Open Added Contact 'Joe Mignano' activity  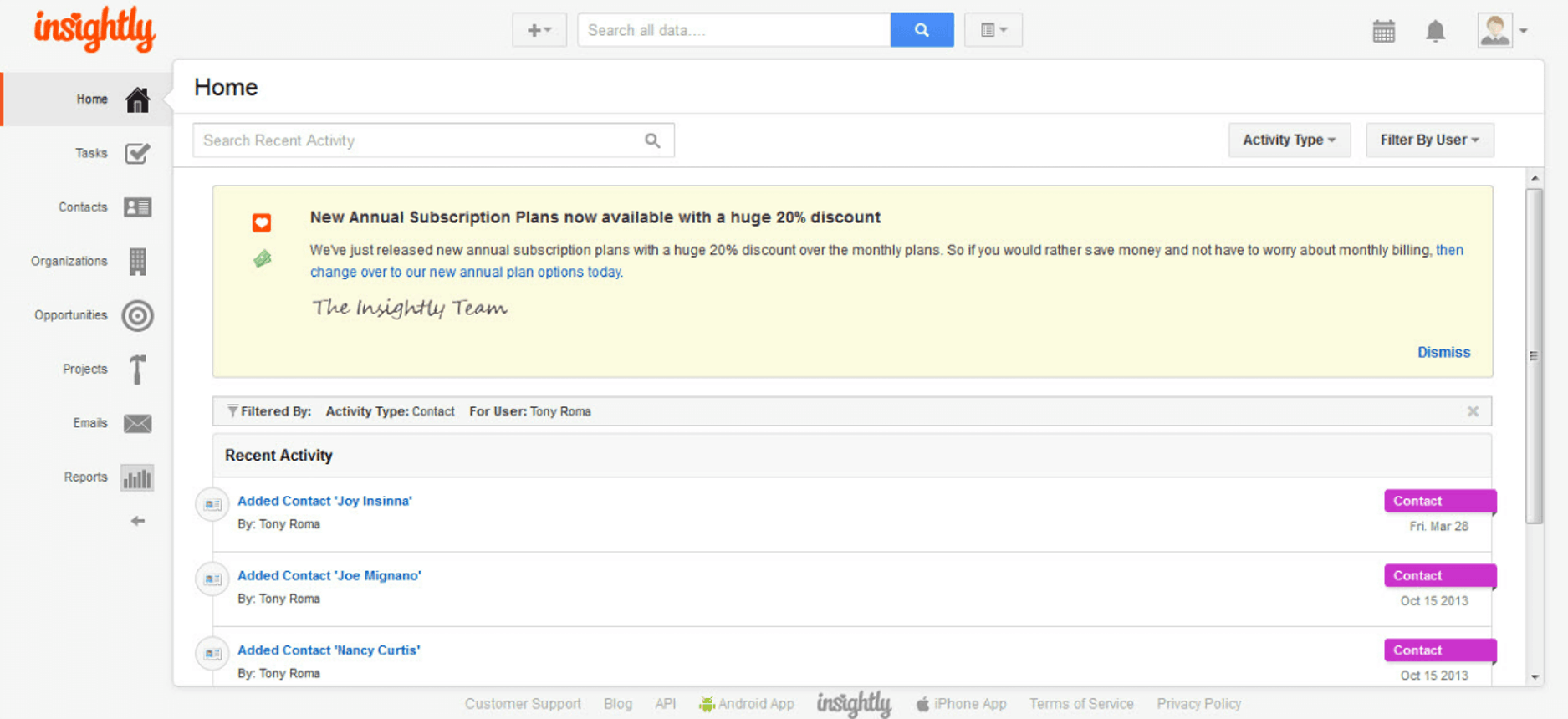tap(329, 575)
